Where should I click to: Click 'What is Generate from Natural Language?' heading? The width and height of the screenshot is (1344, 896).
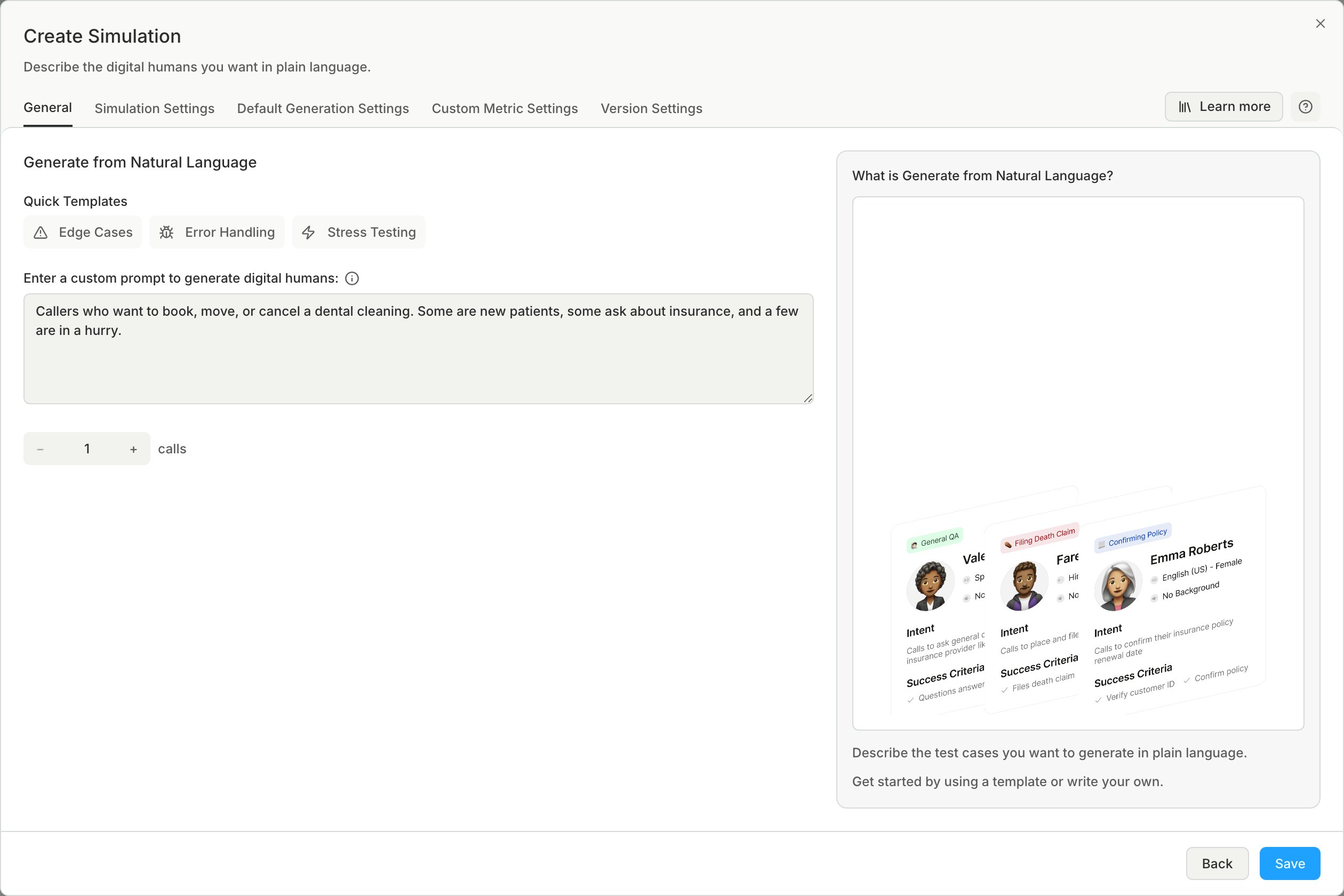[x=982, y=176]
